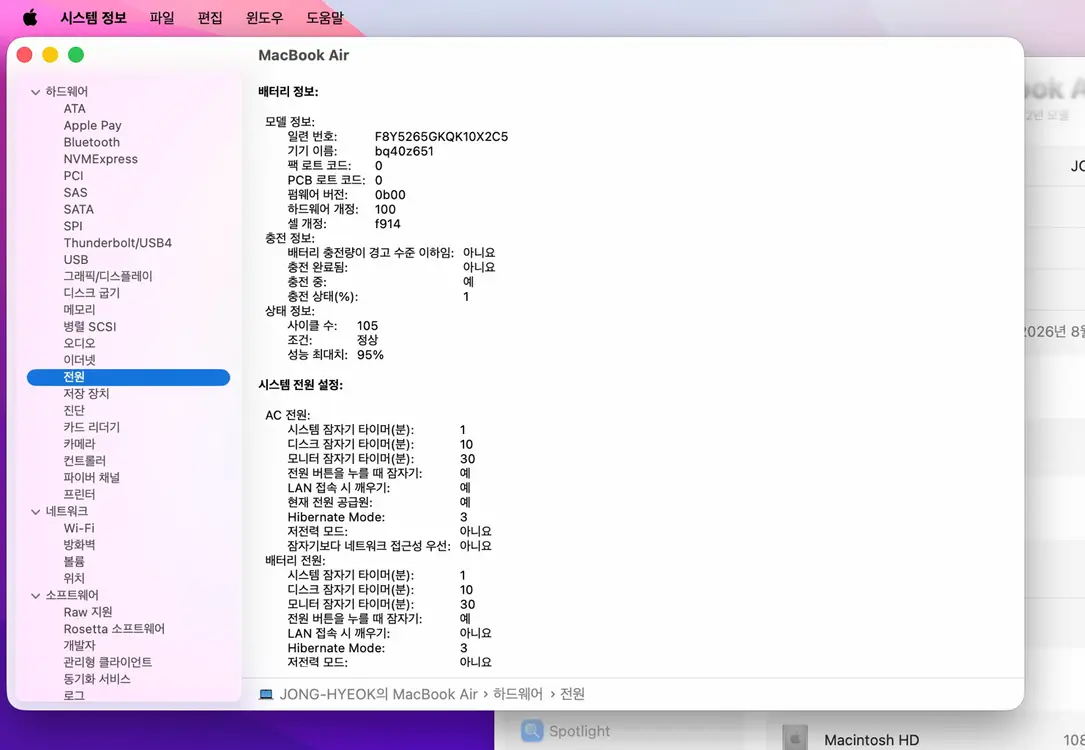The height and width of the screenshot is (750, 1085).
Task: Select SPI in the sidebar
Action: coord(73,226)
